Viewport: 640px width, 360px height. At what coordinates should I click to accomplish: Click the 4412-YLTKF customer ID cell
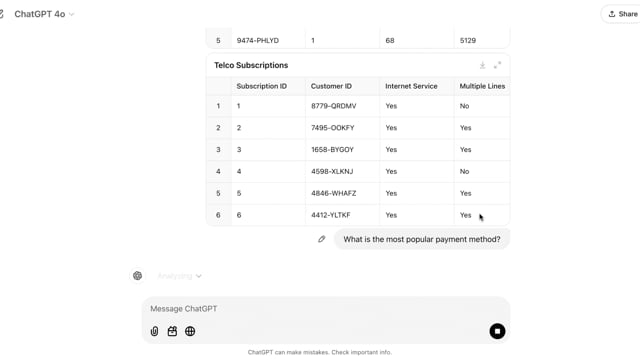pos(331,215)
